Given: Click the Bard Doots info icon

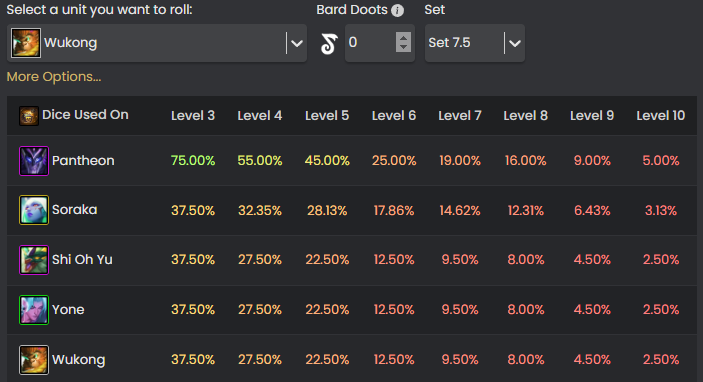Looking at the screenshot, I should [397, 10].
